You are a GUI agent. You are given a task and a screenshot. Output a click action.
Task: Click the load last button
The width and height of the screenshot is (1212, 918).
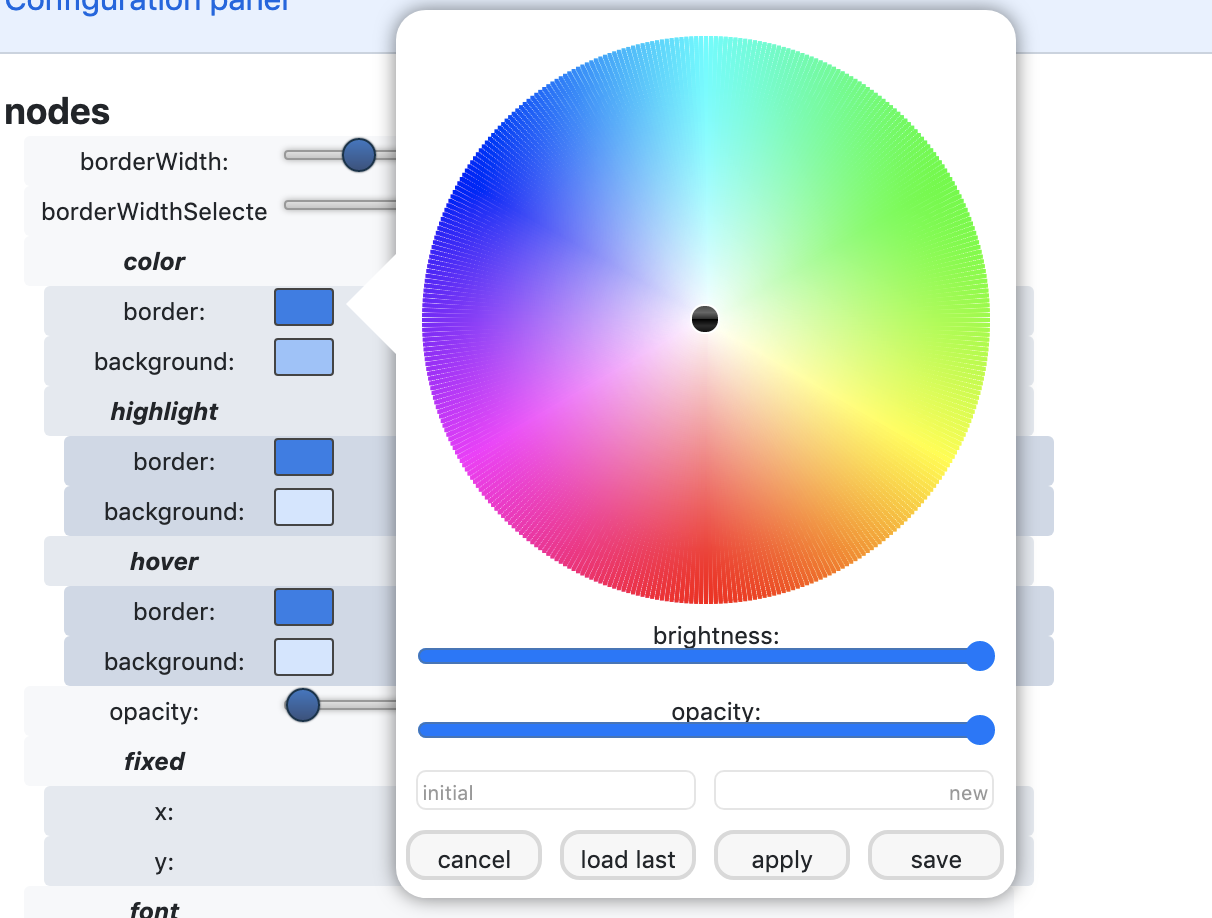click(627, 856)
